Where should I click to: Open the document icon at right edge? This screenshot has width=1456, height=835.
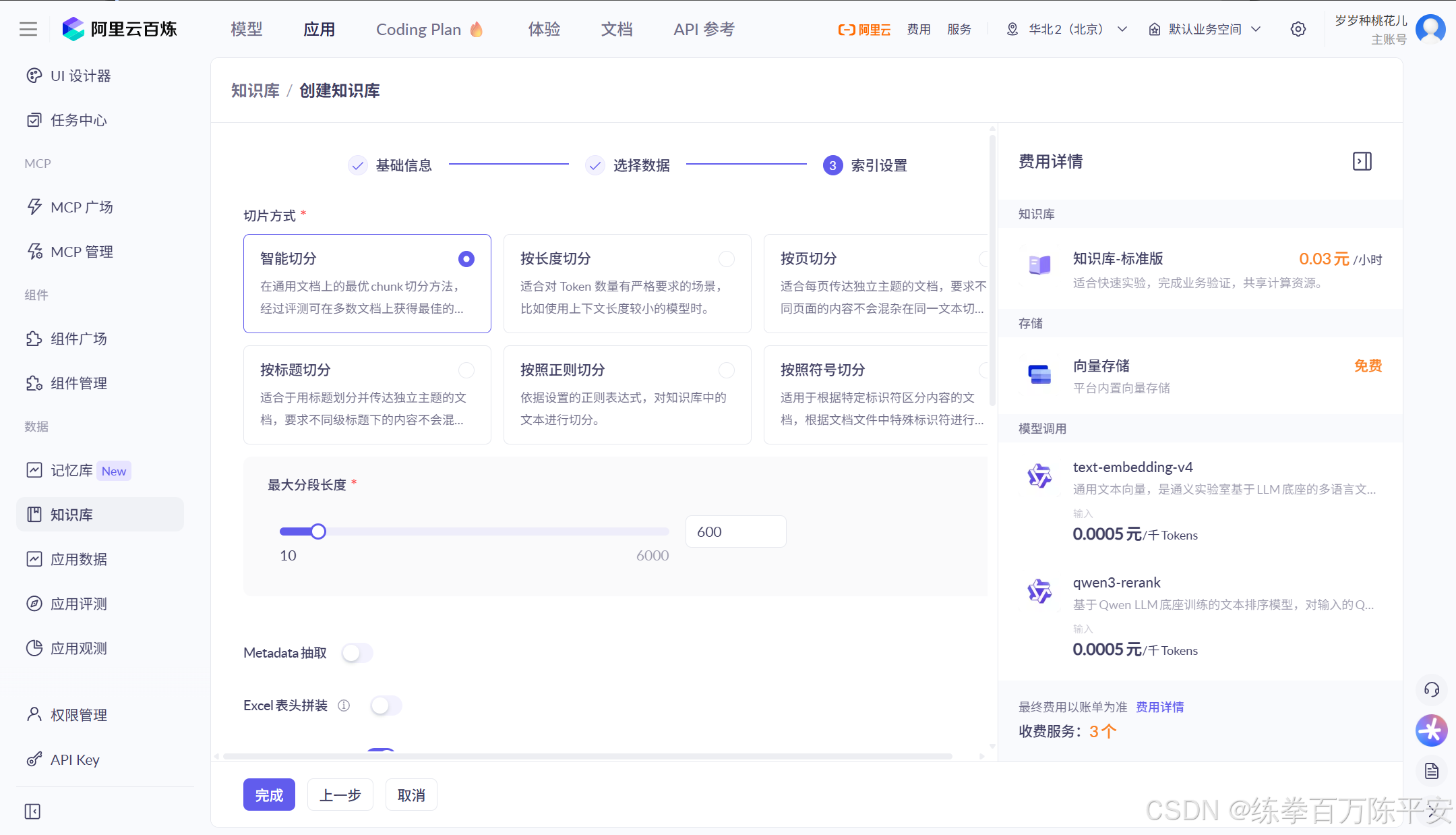1431,771
